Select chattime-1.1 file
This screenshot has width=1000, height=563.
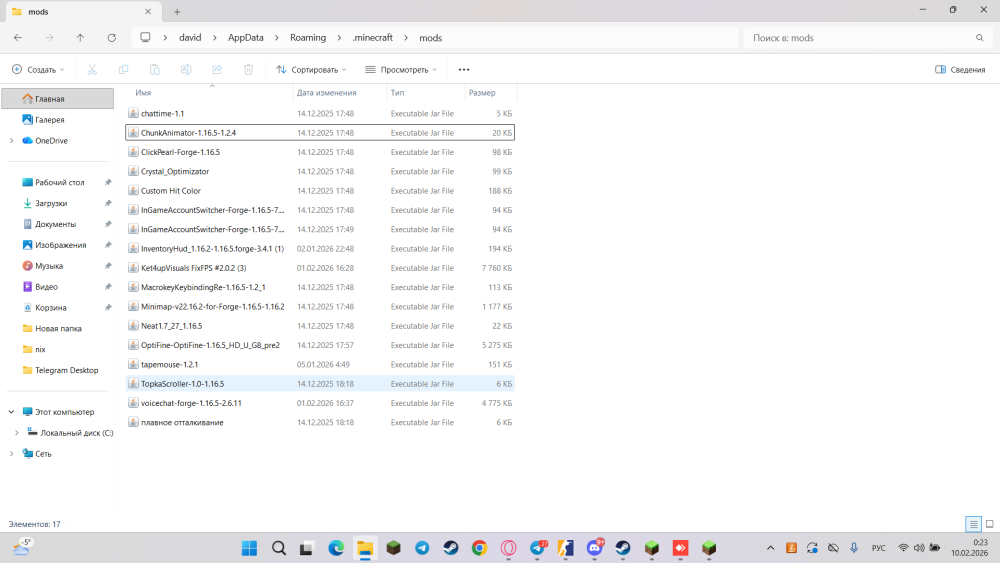[x=320, y=113]
